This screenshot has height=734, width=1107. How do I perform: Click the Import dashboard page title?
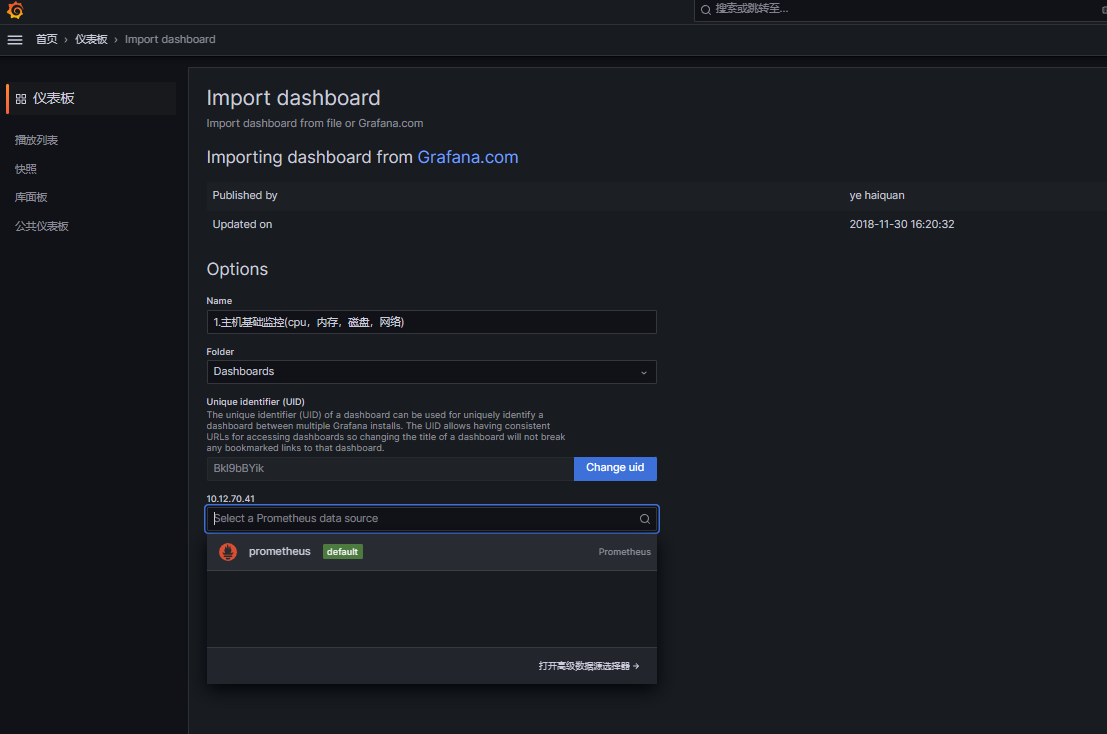point(293,97)
